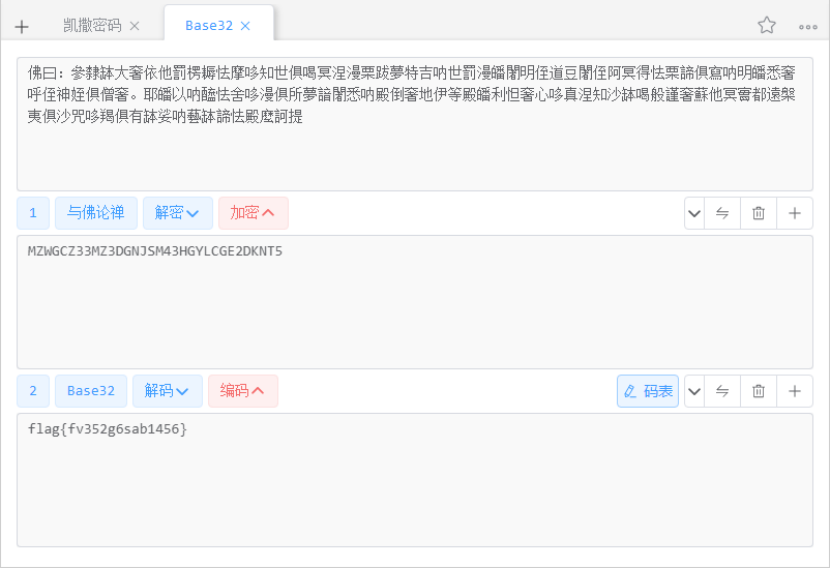Add a step using step 1's plus icon
This screenshot has height=569, width=831.
pyautogui.click(x=794, y=213)
